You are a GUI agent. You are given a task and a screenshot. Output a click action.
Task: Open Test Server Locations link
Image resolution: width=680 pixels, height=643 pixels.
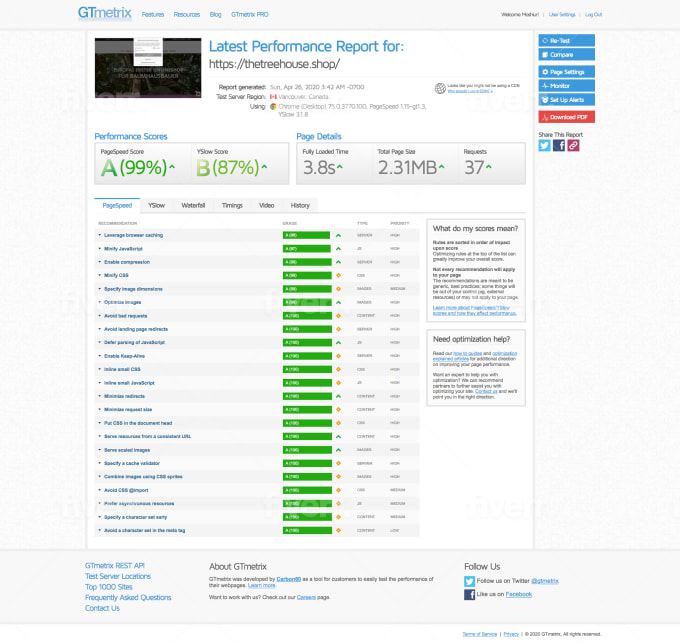(x=118, y=576)
